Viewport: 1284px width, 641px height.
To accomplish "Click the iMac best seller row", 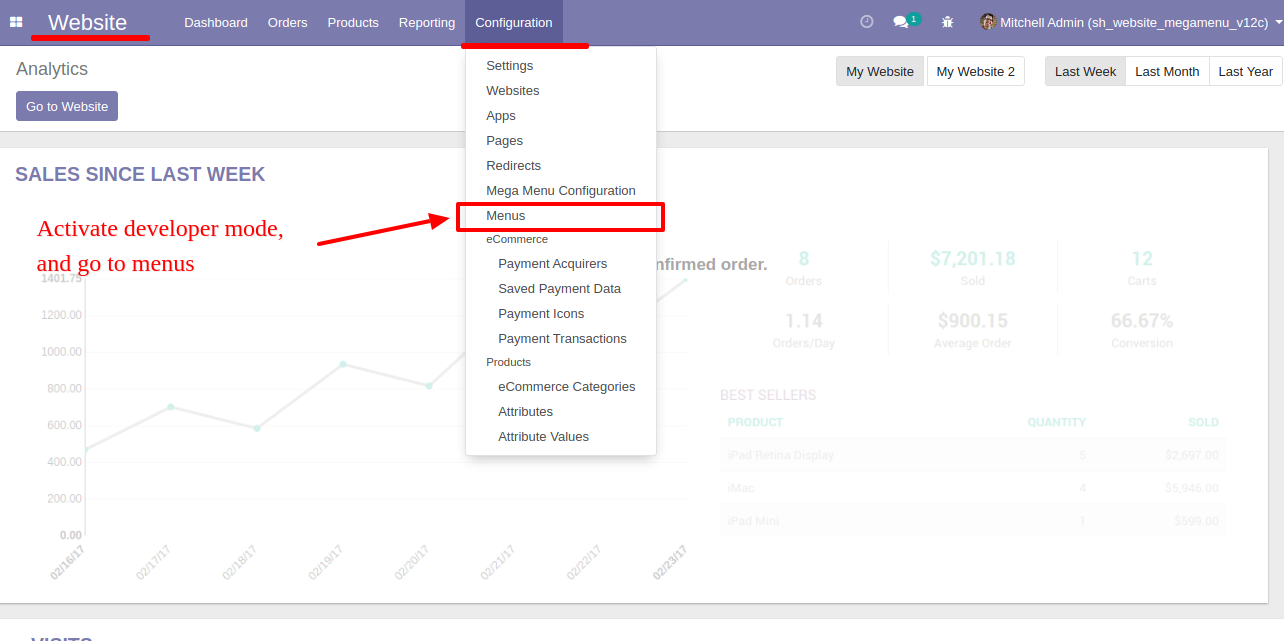I will coord(973,488).
